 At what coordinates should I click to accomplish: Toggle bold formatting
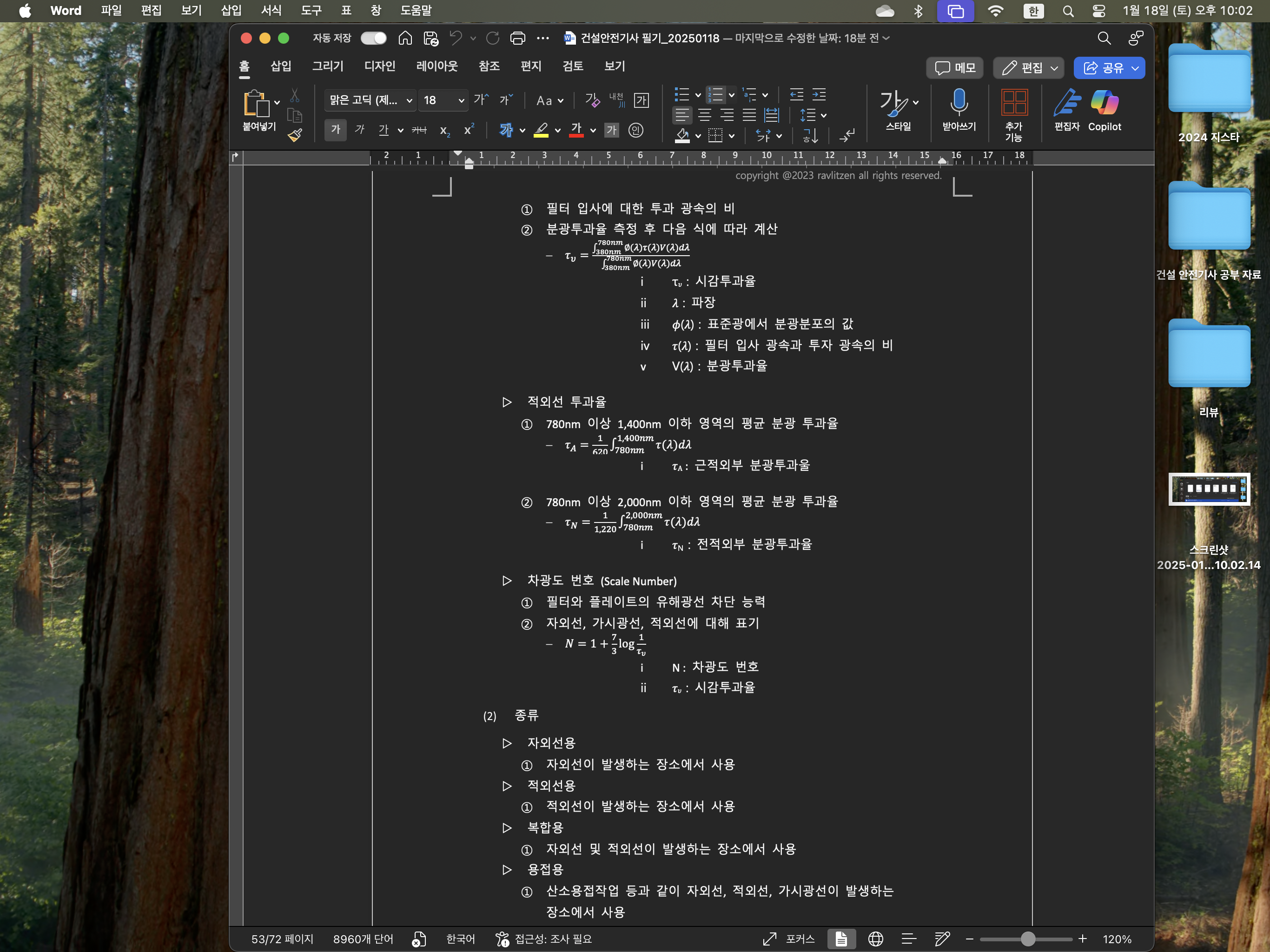click(335, 130)
